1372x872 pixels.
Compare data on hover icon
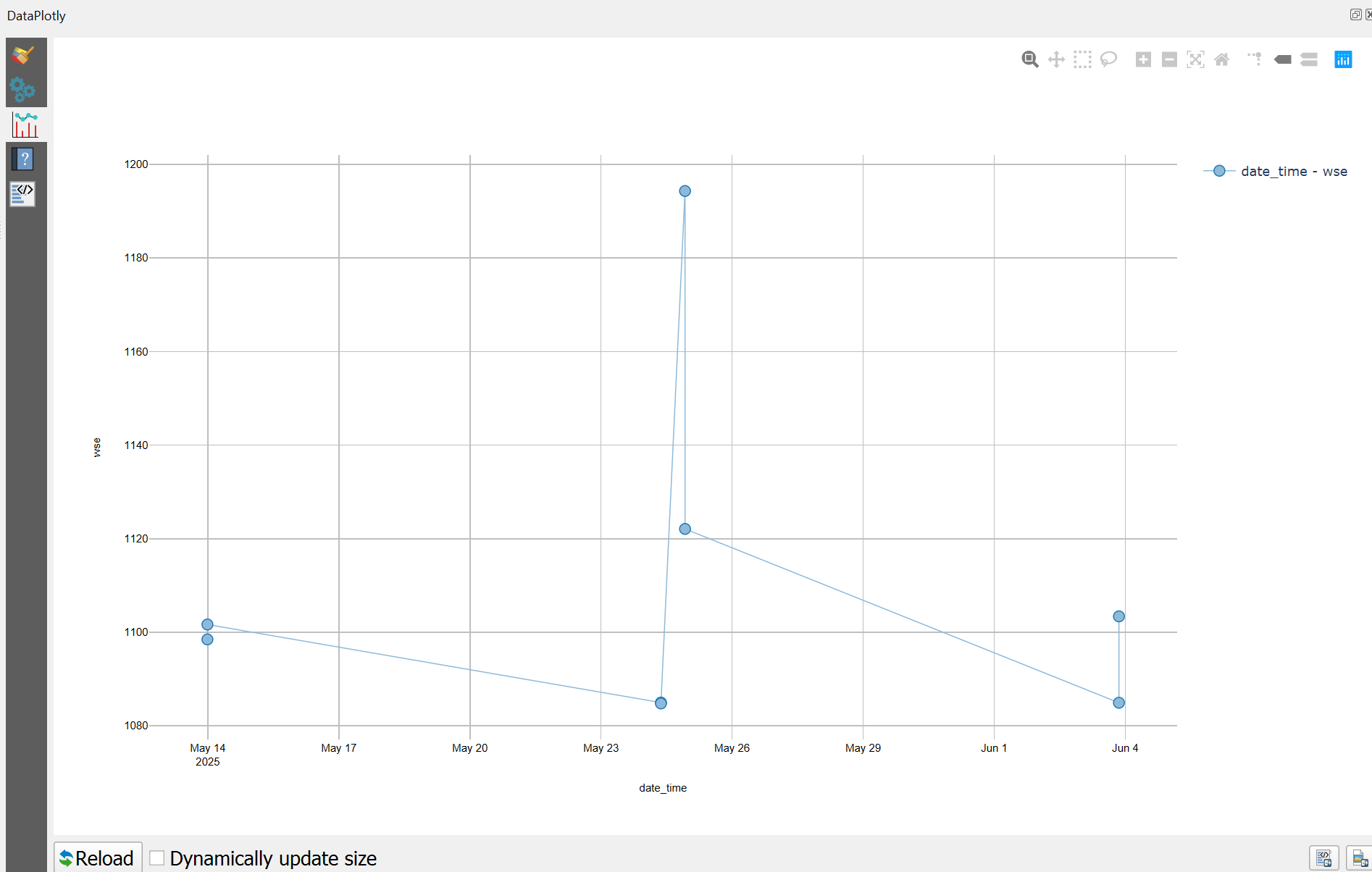coord(1308,59)
